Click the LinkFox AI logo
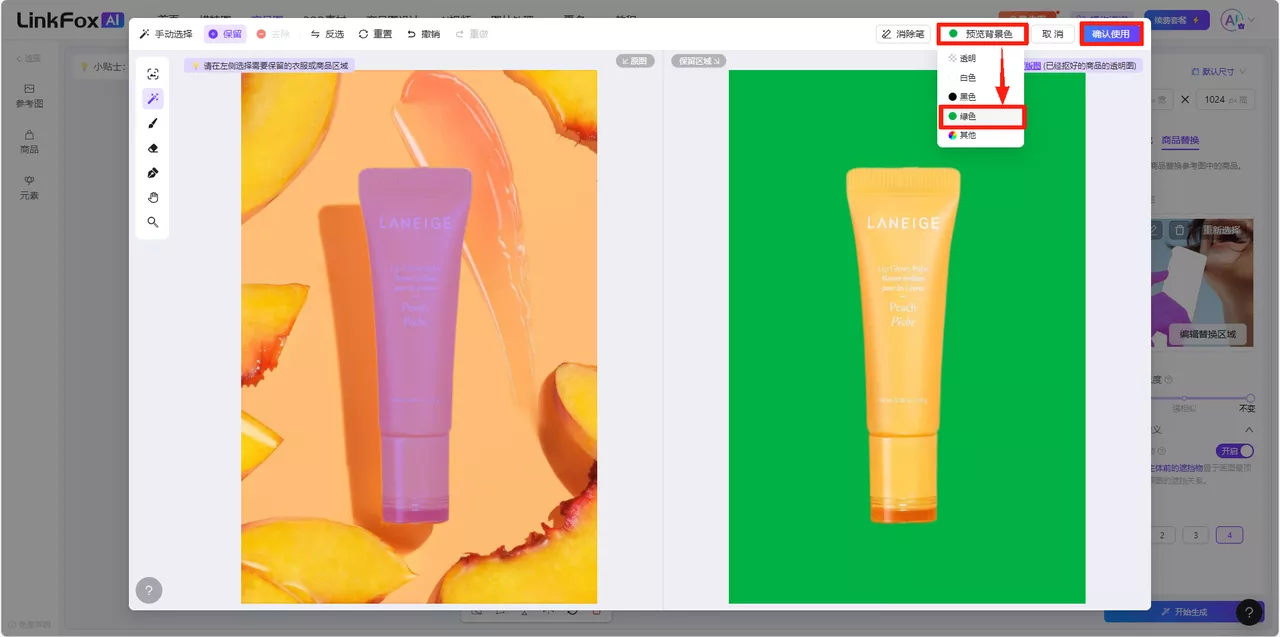Viewport: 1280px width, 637px height. (70, 20)
